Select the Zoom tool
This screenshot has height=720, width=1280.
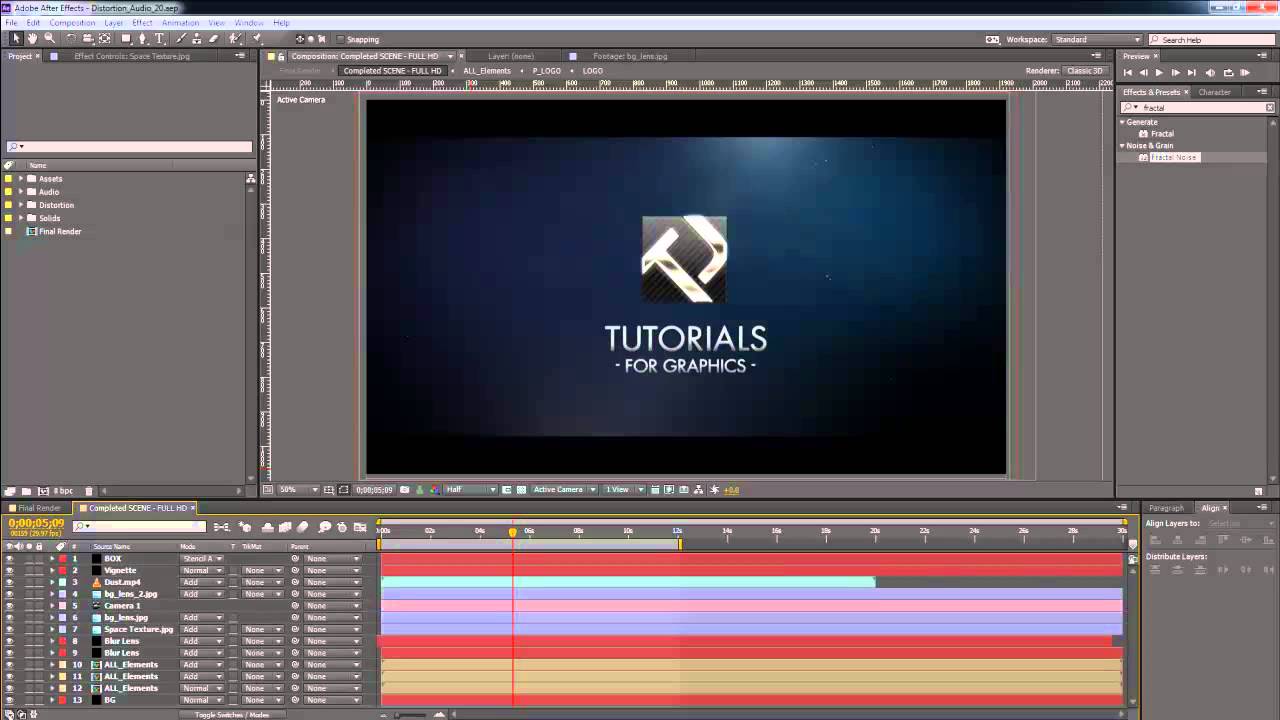click(x=49, y=39)
